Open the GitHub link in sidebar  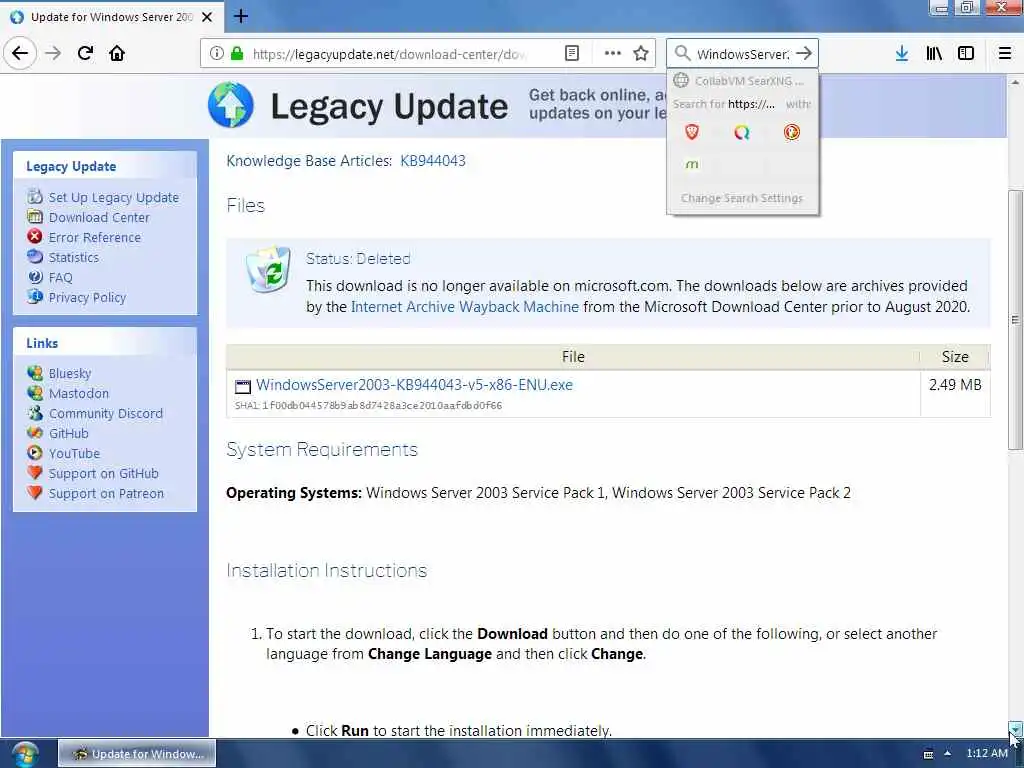point(69,434)
